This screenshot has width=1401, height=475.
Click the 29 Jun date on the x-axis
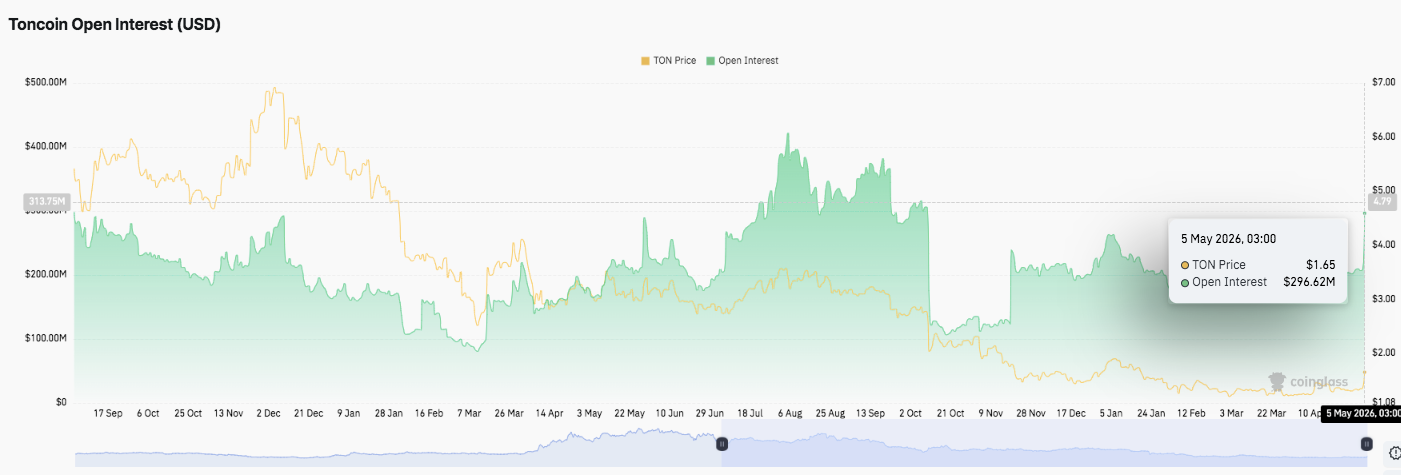[710, 413]
